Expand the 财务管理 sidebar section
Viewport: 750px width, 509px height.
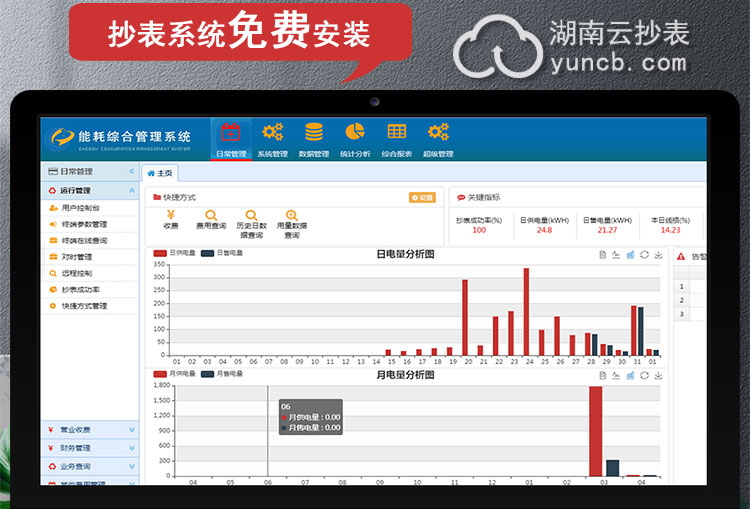pyautogui.click(x=132, y=448)
